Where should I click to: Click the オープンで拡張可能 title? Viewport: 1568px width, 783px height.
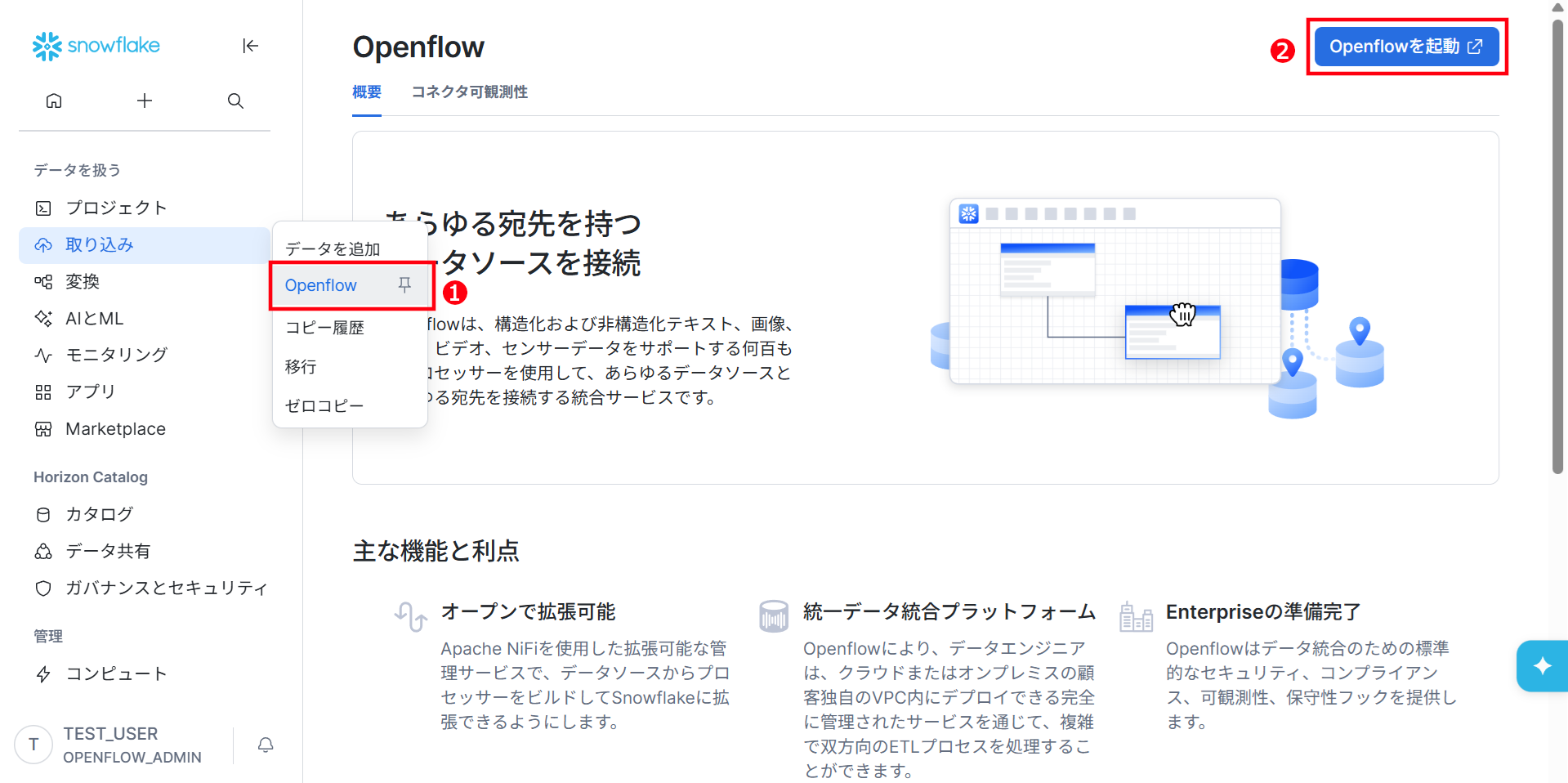click(528, 611)
